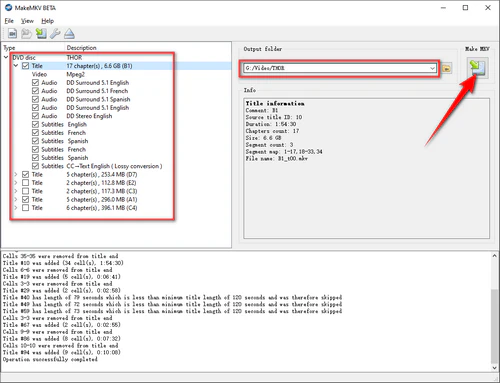Check the 6 chapter(s) 396.1 MB title
Image resolution: width=500 pixels, height=383 pixels.
click(x=26, y=208)
